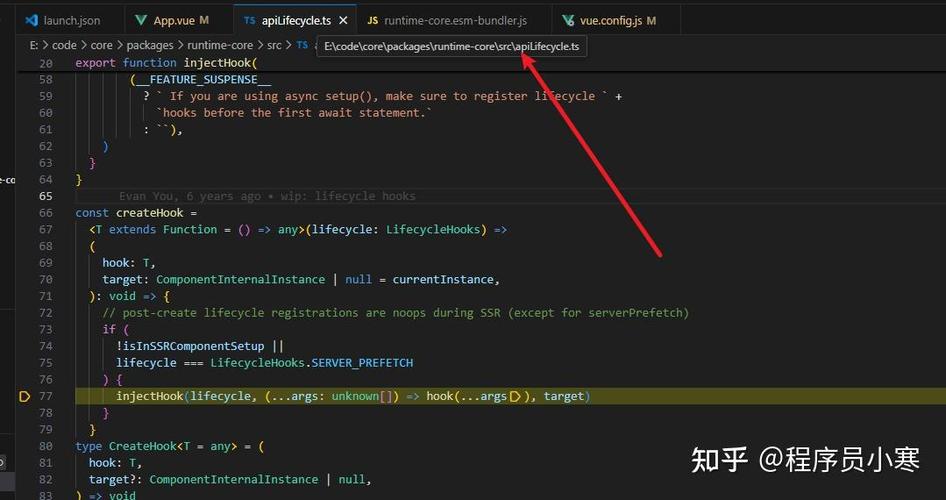The width and height of the screenshot is (946, 500).
Task: Click line number 80 in the gutter
Action: coord(46,446)
